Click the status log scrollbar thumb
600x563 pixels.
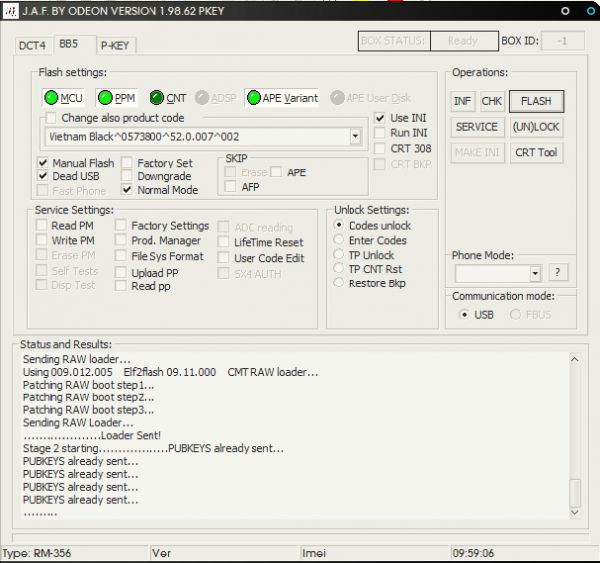(x=574, y=493)
